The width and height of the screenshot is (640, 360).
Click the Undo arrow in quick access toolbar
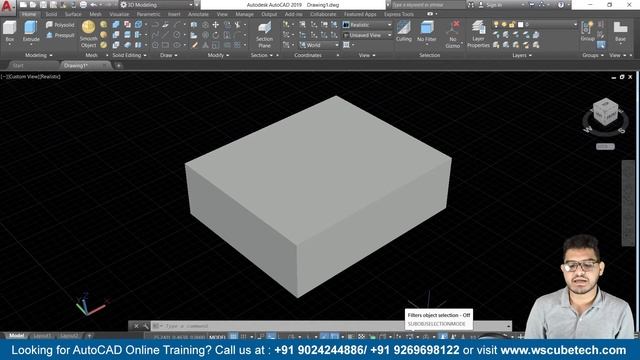click(x=93, y=5)
